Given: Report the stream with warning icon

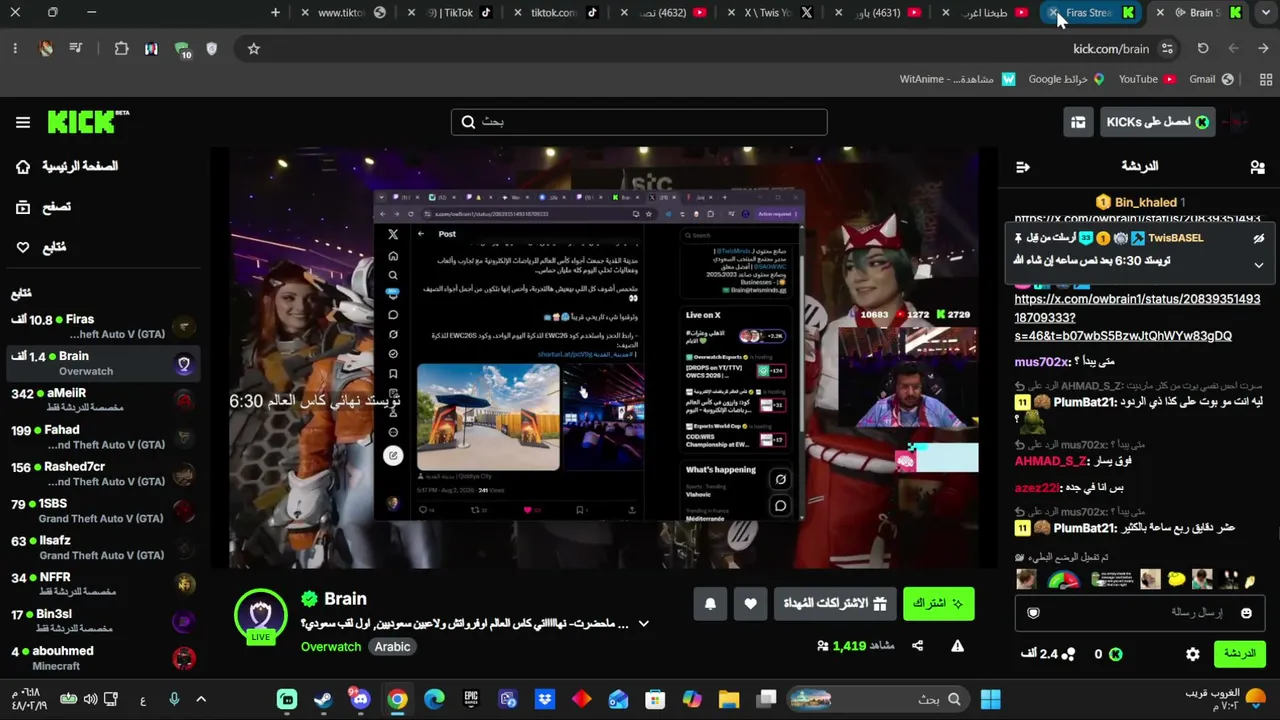Looking at the screenshot, I should point(957,646).
